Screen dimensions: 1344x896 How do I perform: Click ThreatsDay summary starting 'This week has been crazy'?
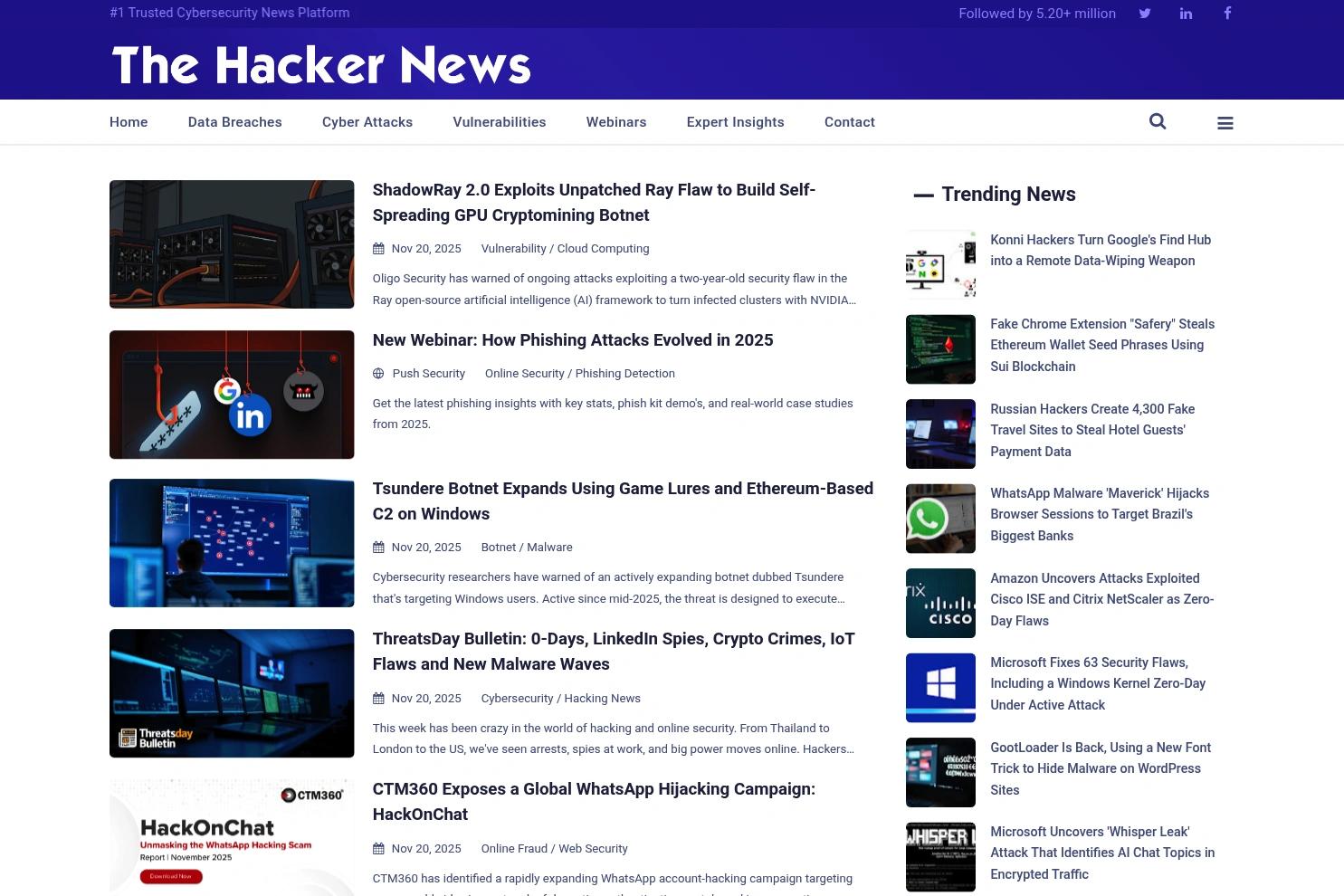click(613, 739)
